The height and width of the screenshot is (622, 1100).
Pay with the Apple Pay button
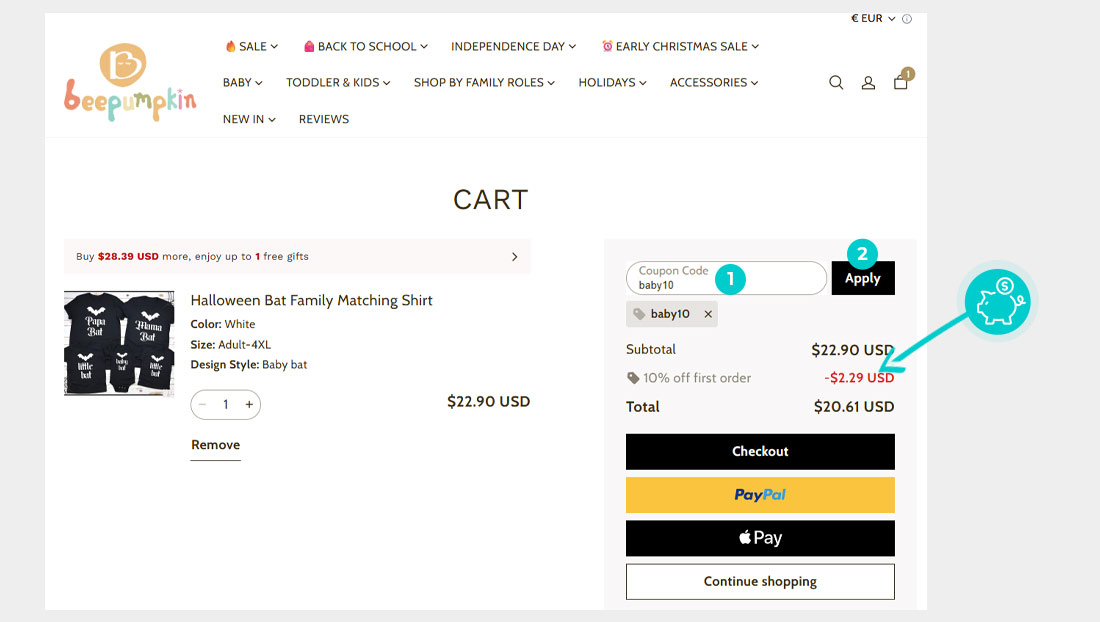760,538
